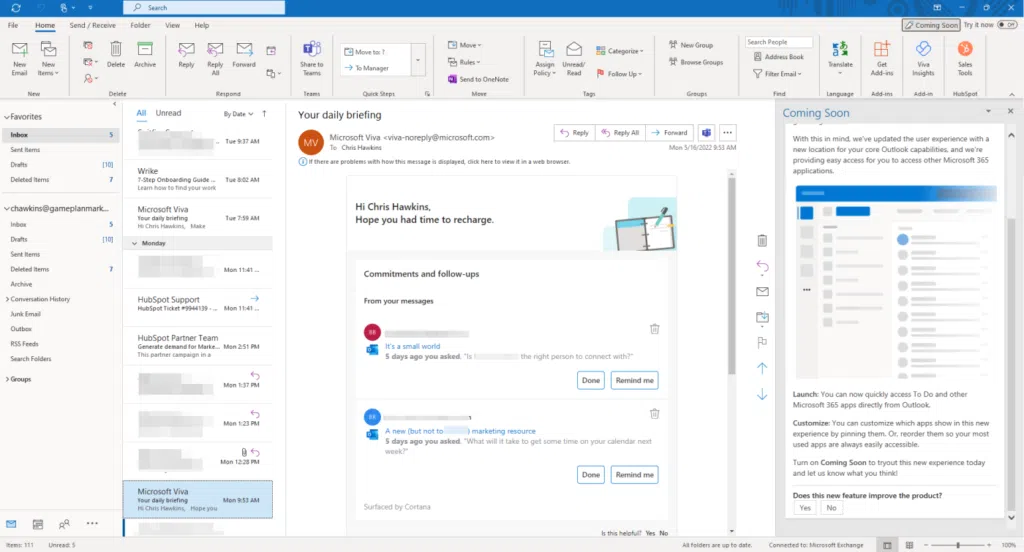Click the Mail icon in bottom navigation
This screenshot has height=552, width=1024.
coord(11,524)
